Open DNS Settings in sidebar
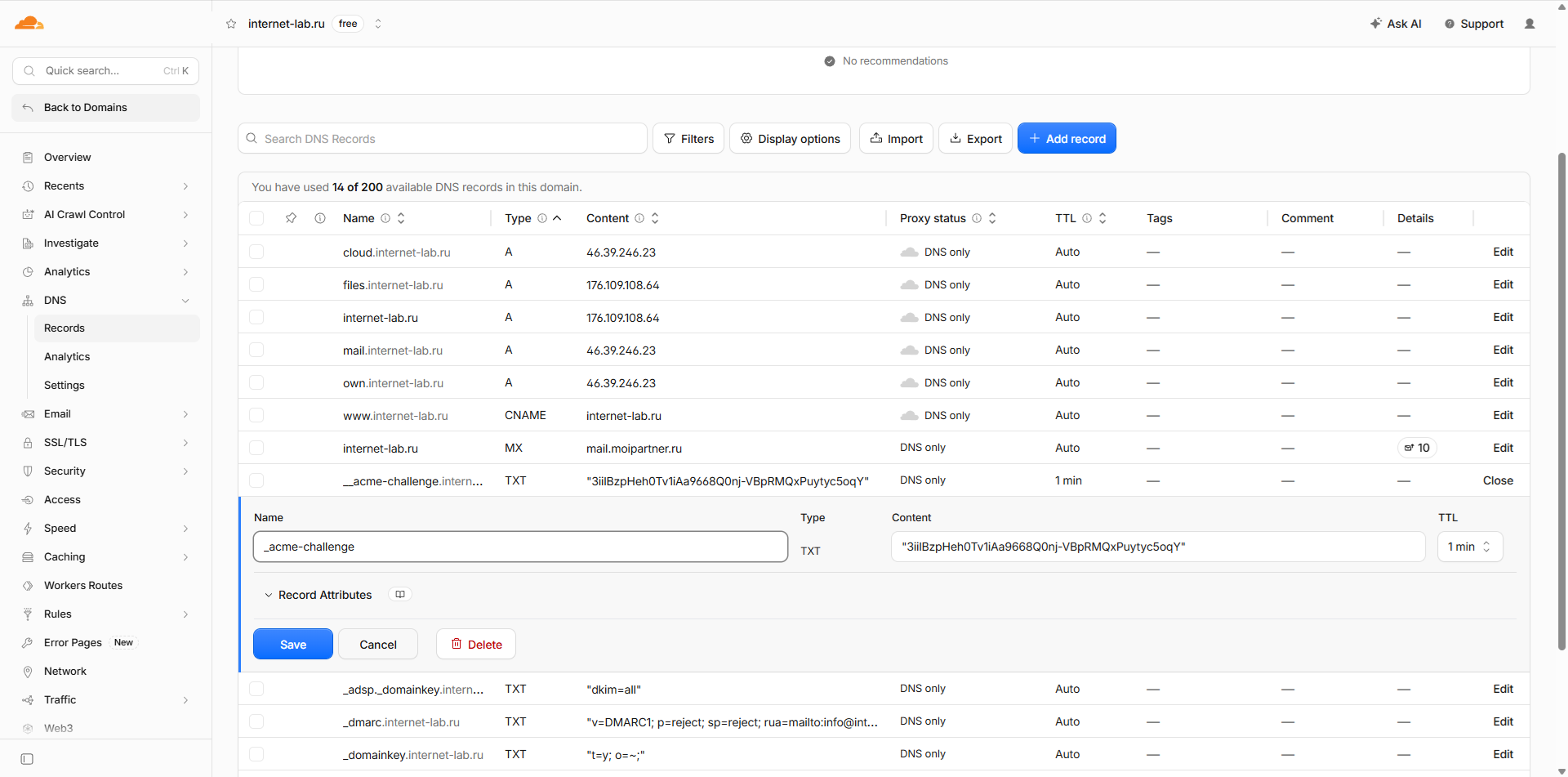The width and height of the screenshot is (1568, 777). coord(65,385)
